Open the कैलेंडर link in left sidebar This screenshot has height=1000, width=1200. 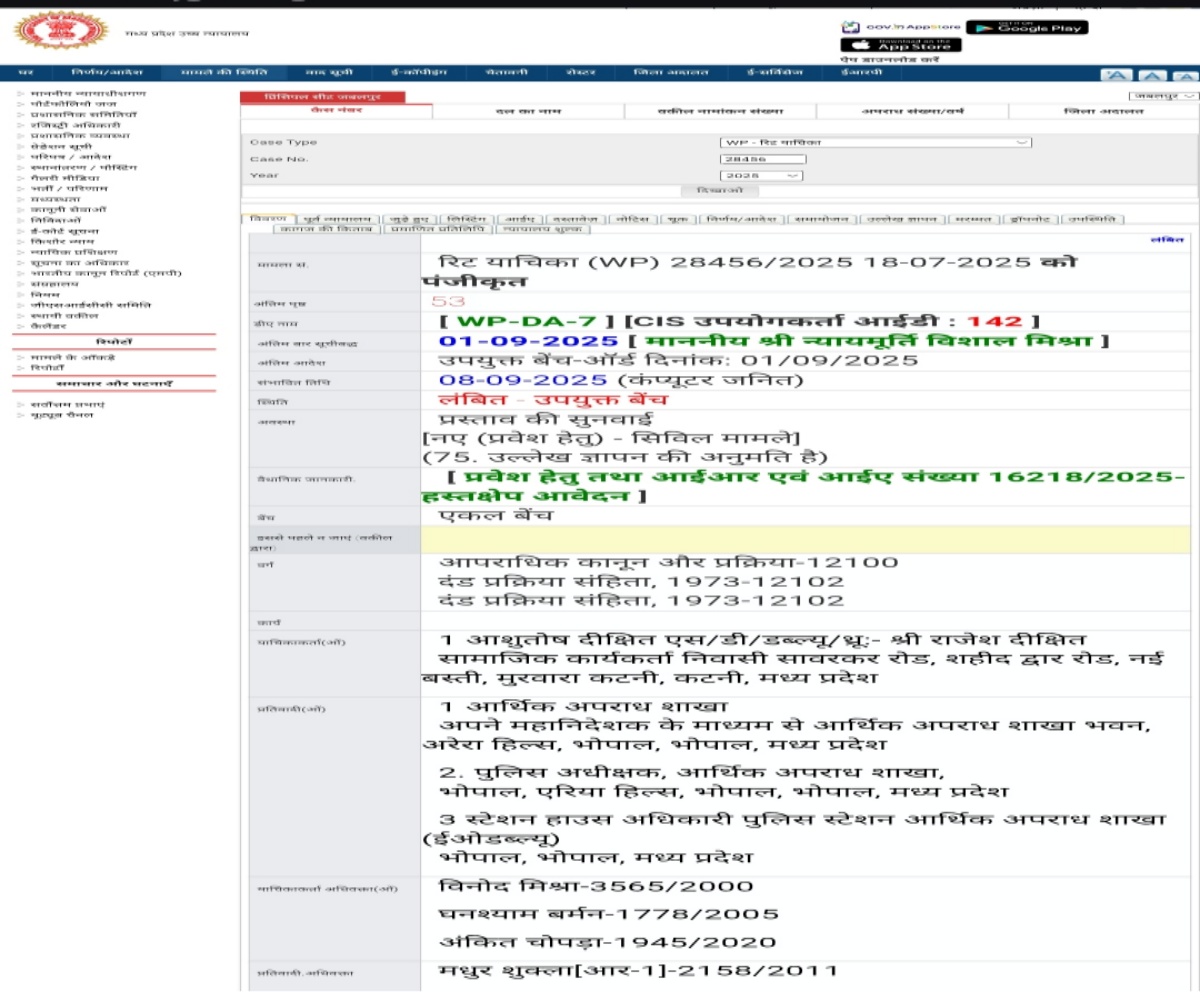click(48, 326)
